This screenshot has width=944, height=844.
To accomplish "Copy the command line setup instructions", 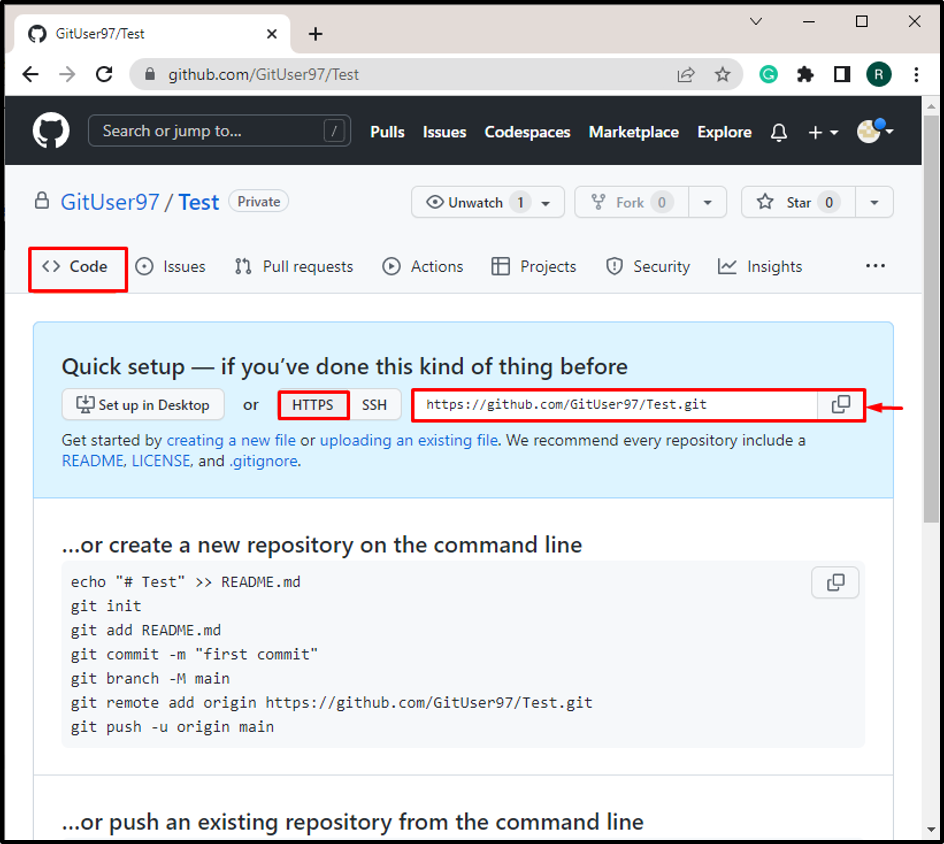I will click(x=835, y=582).
